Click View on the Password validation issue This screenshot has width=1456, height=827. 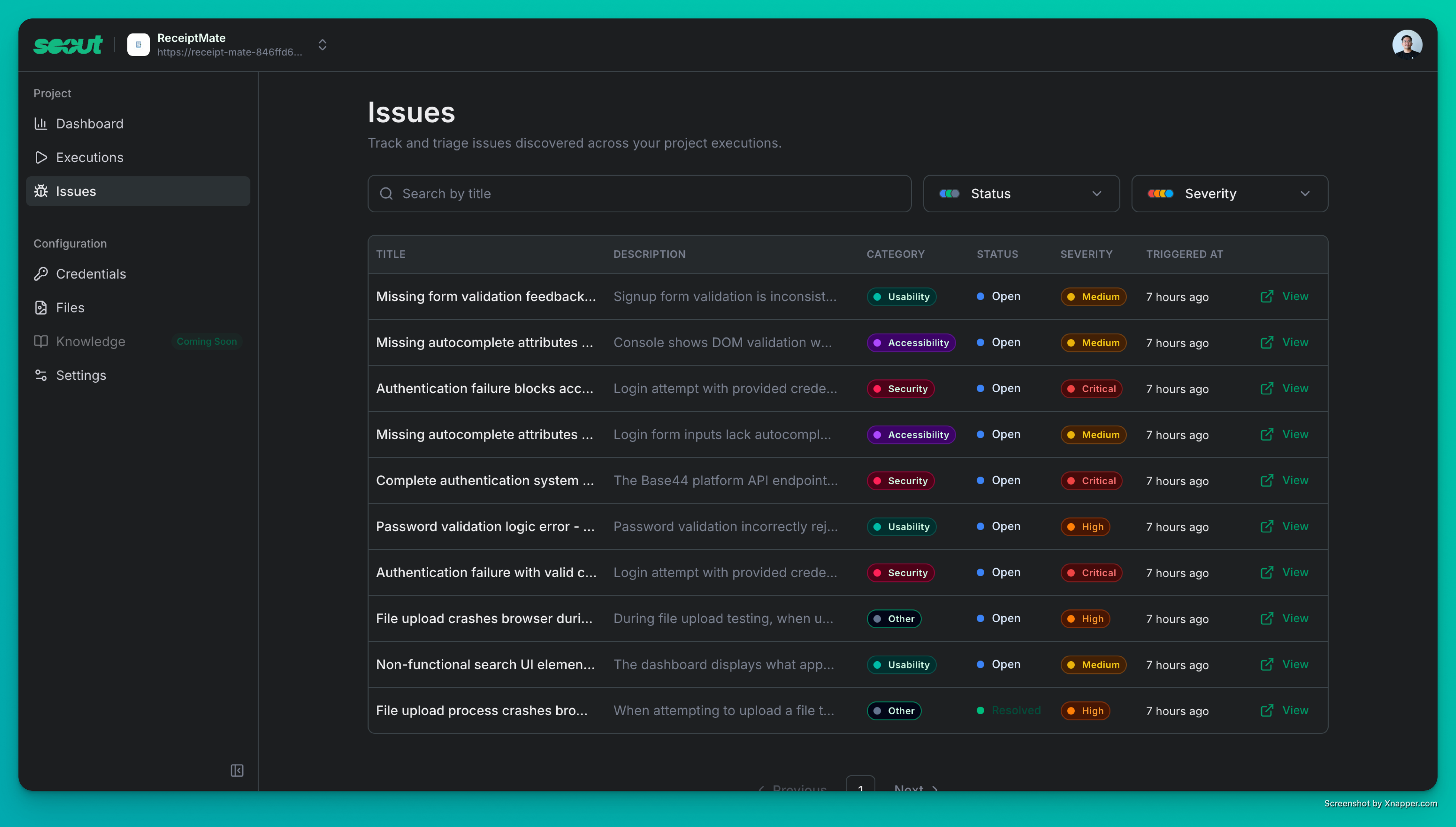pyautogui.click(x=1296, y=526)
